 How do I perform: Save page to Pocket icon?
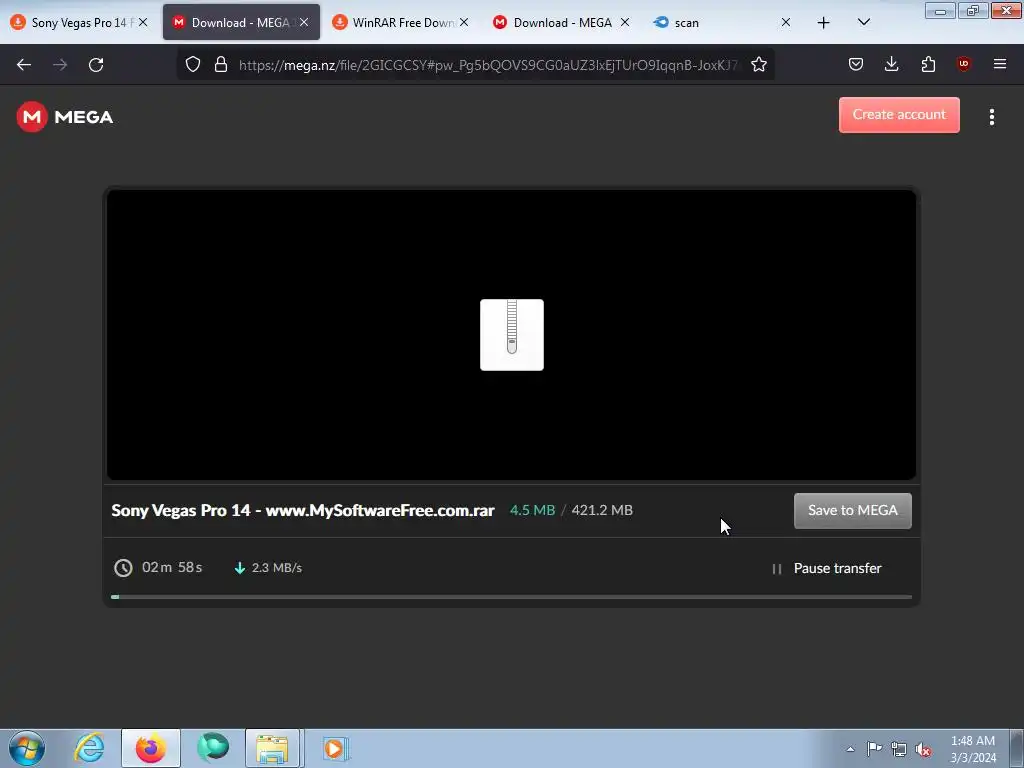(856, 64)
